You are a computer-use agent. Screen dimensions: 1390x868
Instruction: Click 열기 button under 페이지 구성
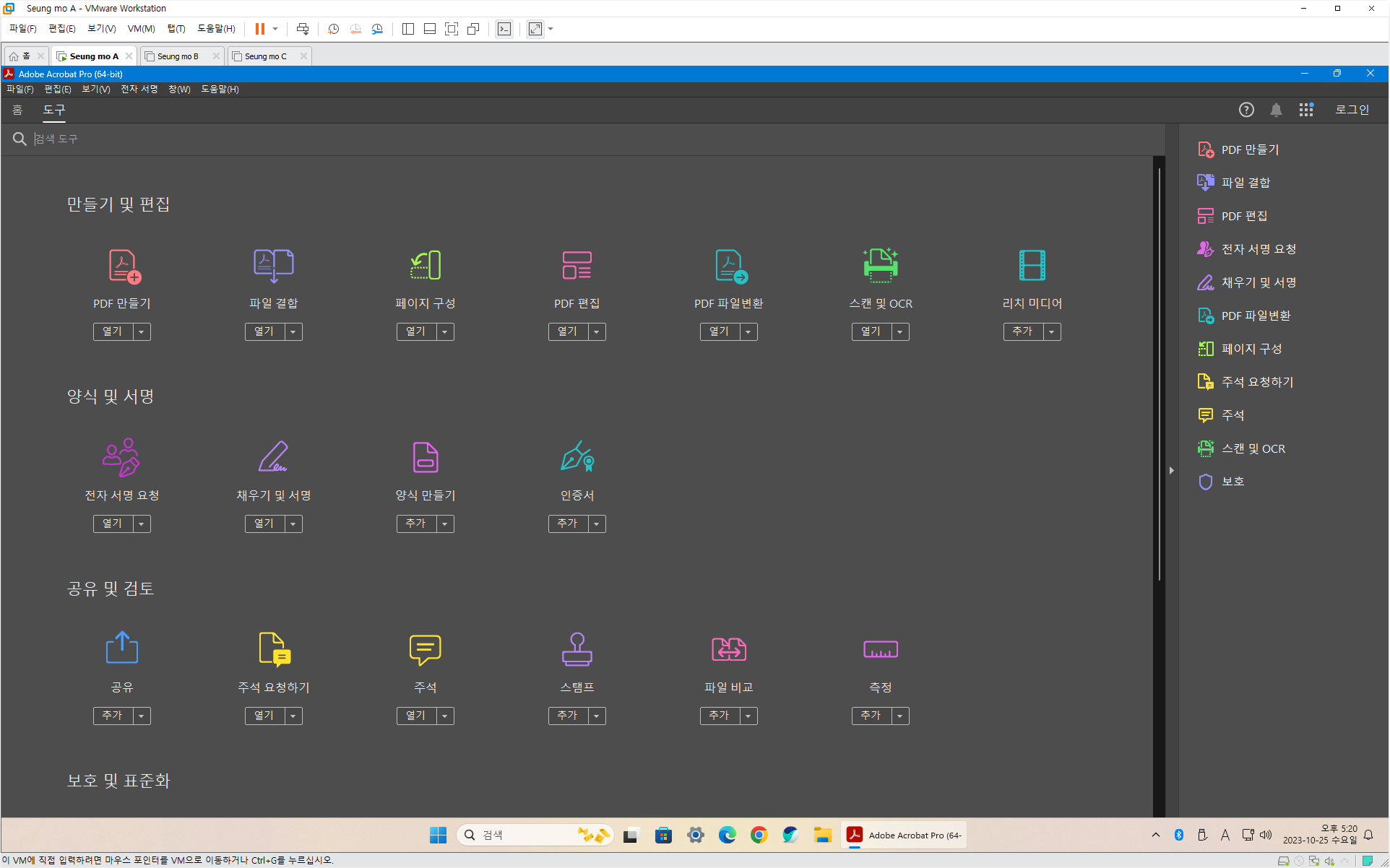click(416, 332)
